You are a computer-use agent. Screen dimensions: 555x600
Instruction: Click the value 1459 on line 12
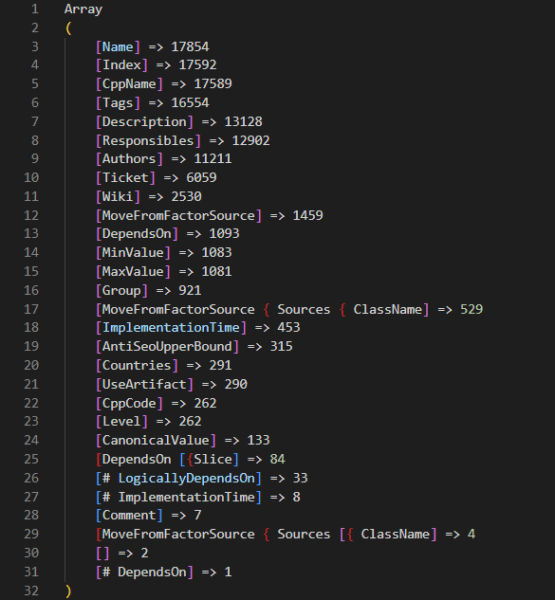click(308, 215)
